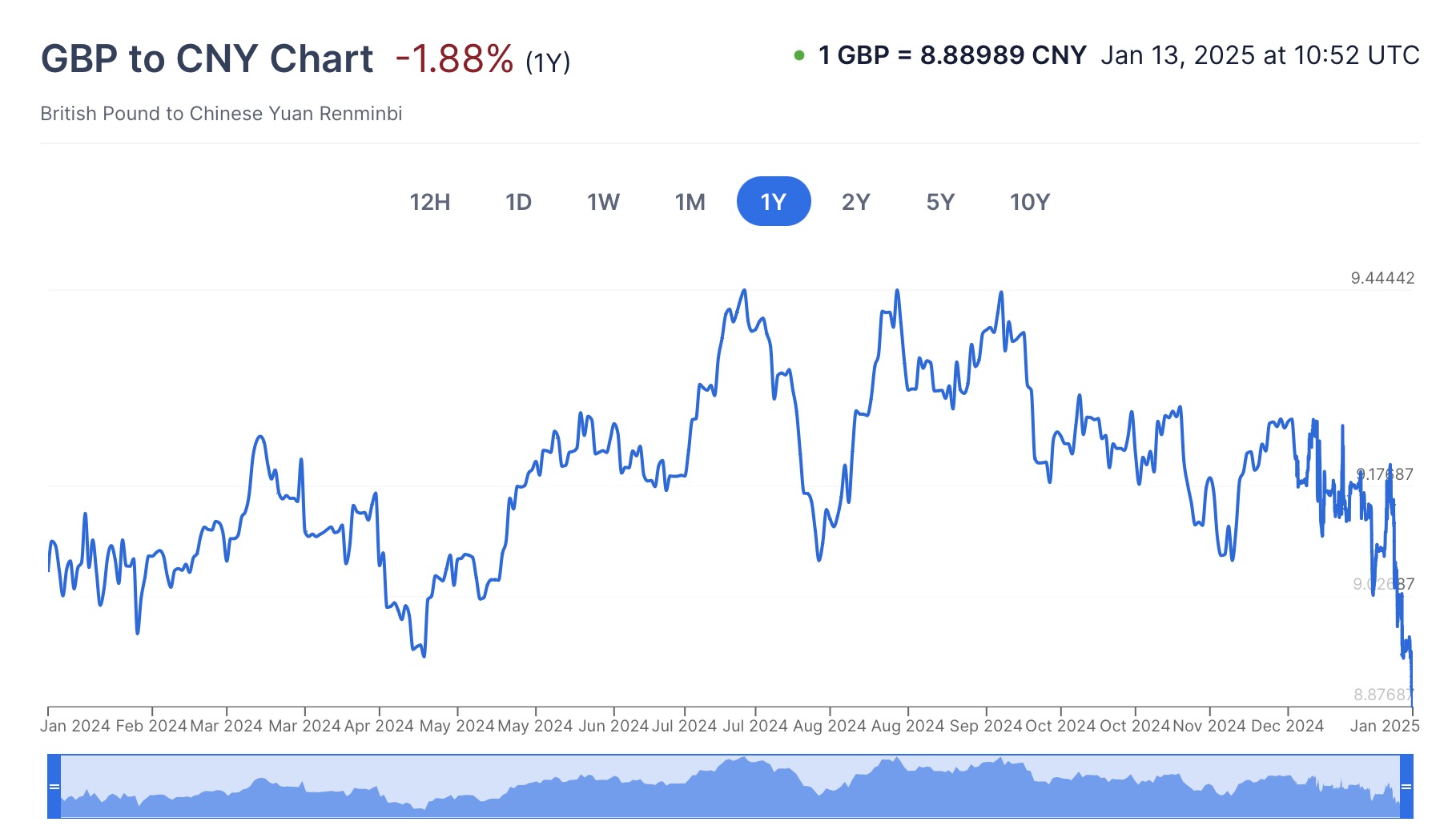Choose the 1W time period
1456x838 pixels.
(603, 202)
